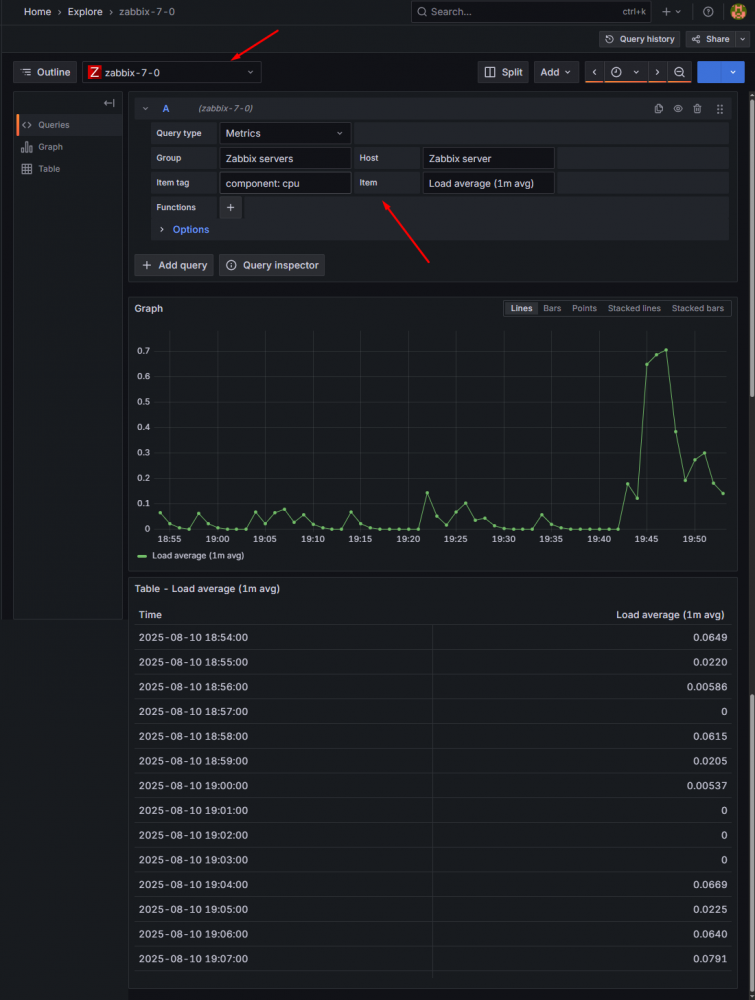Open the time picker clock icon
This screenshot has height=1000, width=755.
616,72
